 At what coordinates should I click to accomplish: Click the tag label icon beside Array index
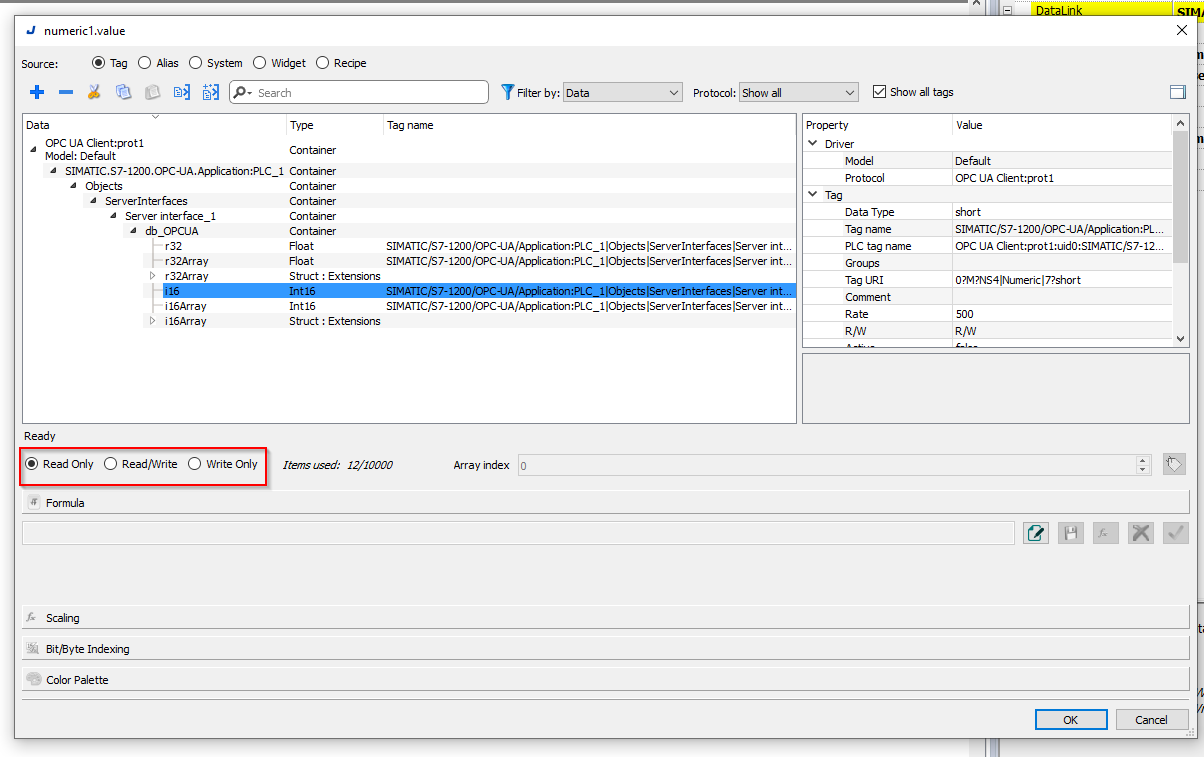click(1174, 465)
